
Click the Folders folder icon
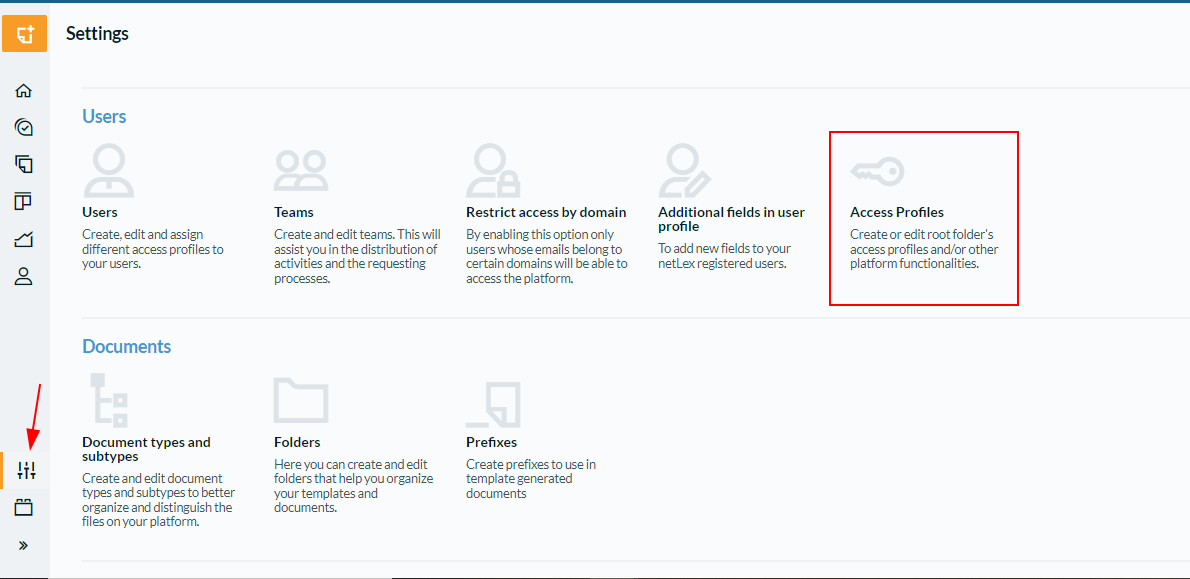301,399
